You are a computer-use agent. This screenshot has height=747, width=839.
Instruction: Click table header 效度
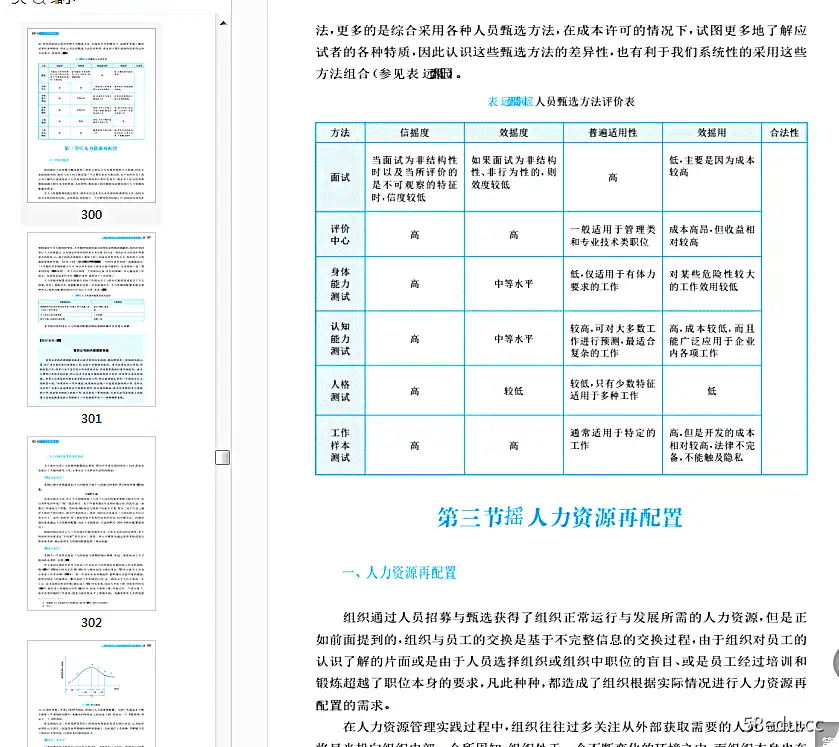pyautogui.click(x=514, y=133)
